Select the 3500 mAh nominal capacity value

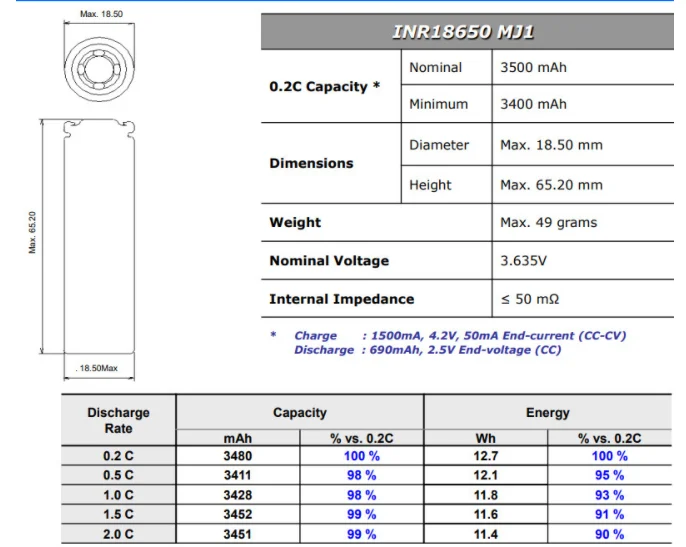(534, 68)
